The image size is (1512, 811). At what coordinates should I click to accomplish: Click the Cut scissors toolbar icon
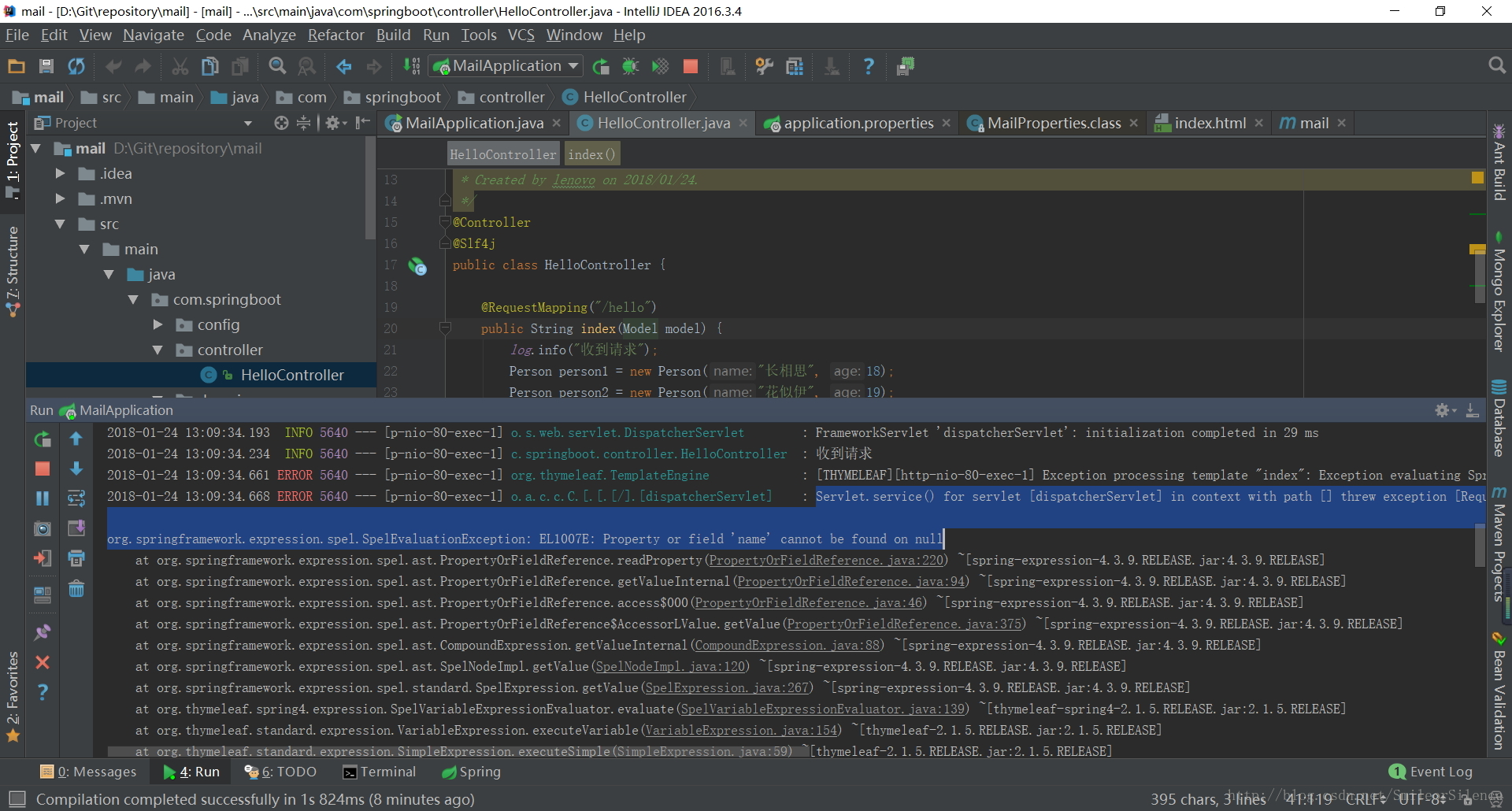click(180, 66)
